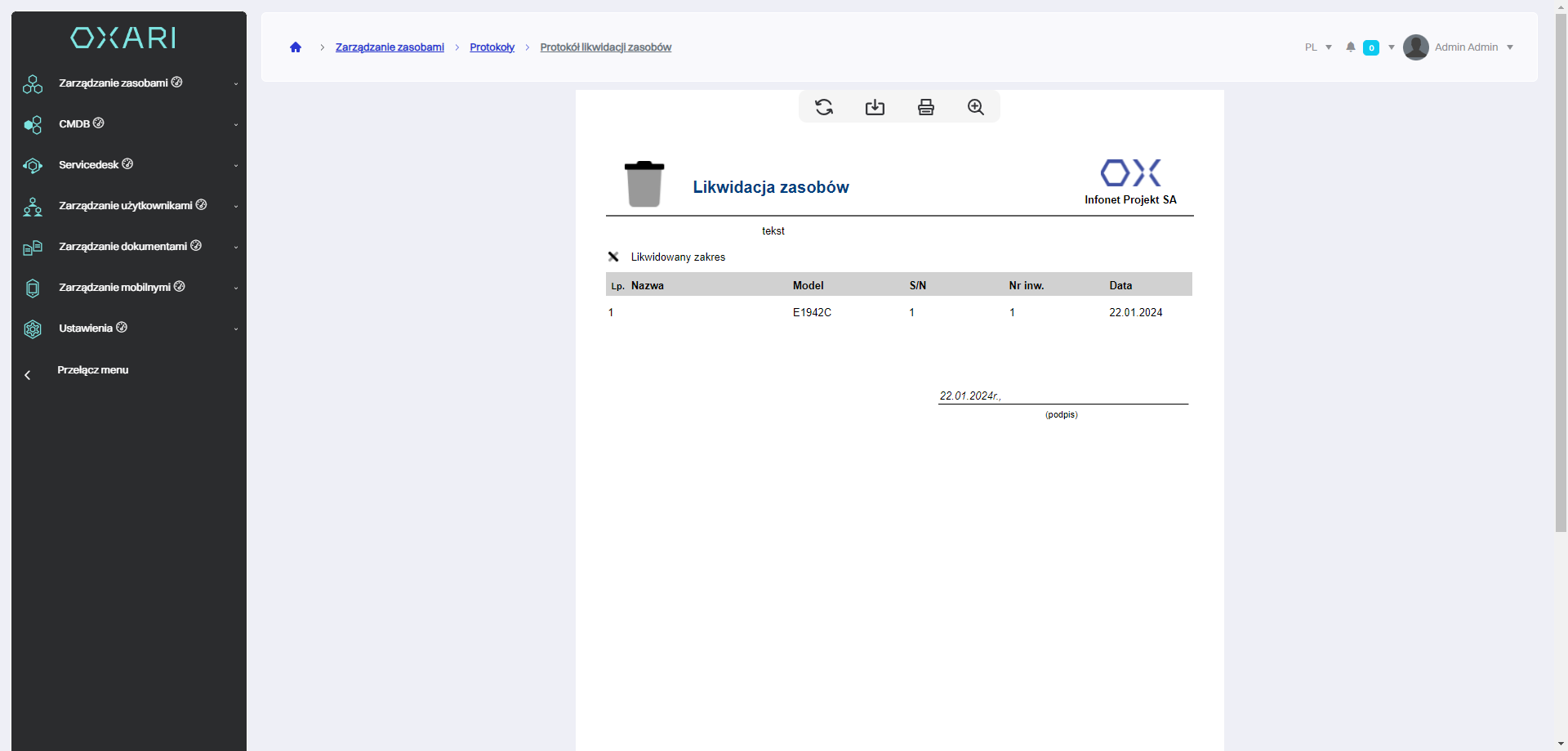Click the user avatar picture
This screenshot has height=751, width=1568.
(1415, 47)
